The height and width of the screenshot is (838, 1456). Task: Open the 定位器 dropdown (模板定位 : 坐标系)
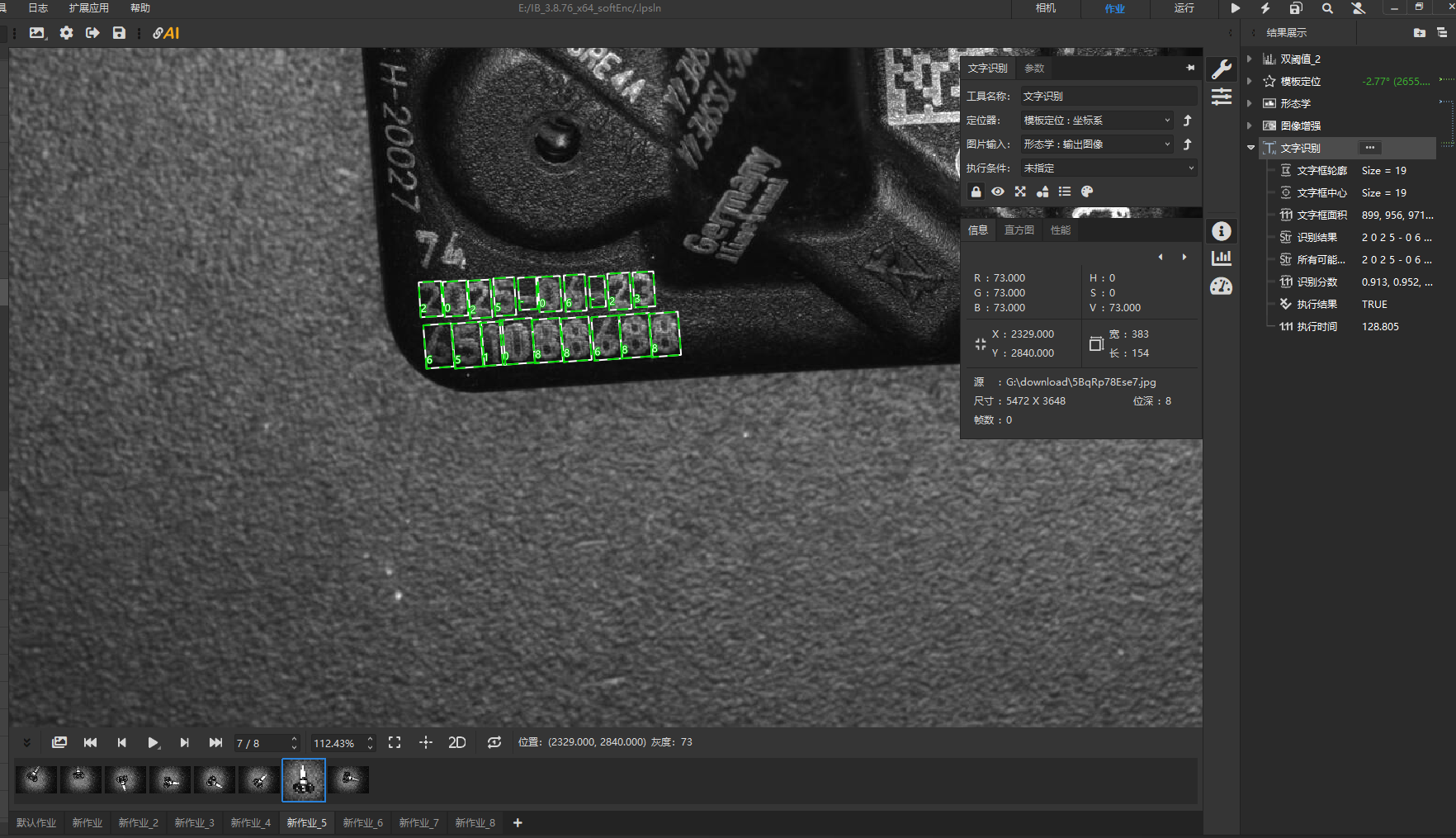point(1097,121)
